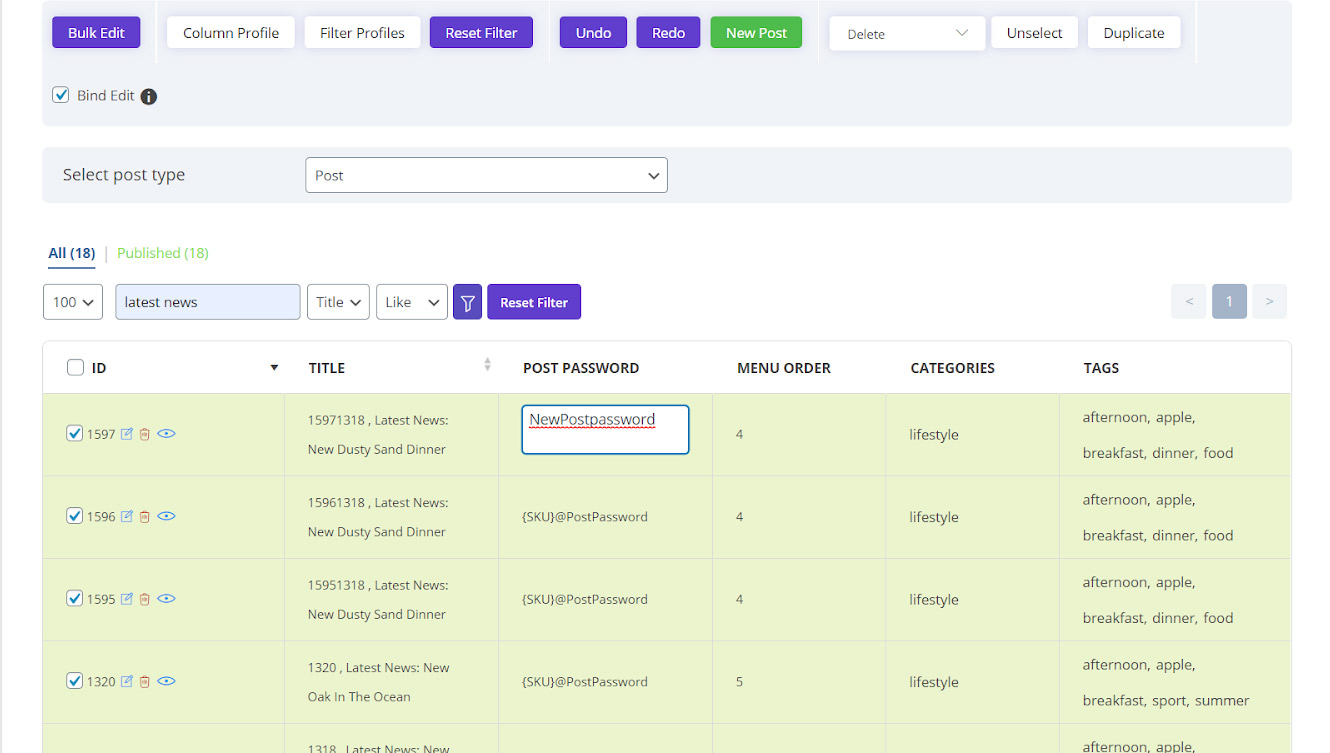Click the edit icon for post 1320

coord(125,680)
